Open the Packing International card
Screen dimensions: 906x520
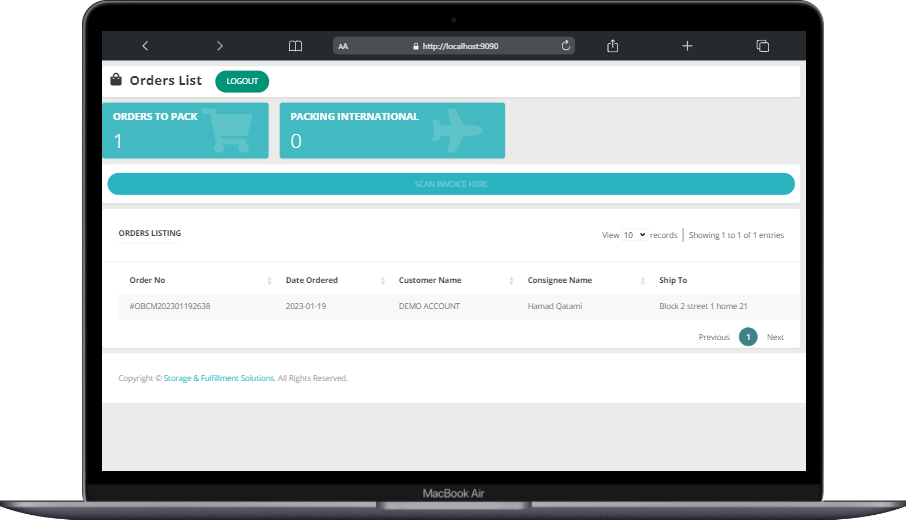[x=392, y=130]
